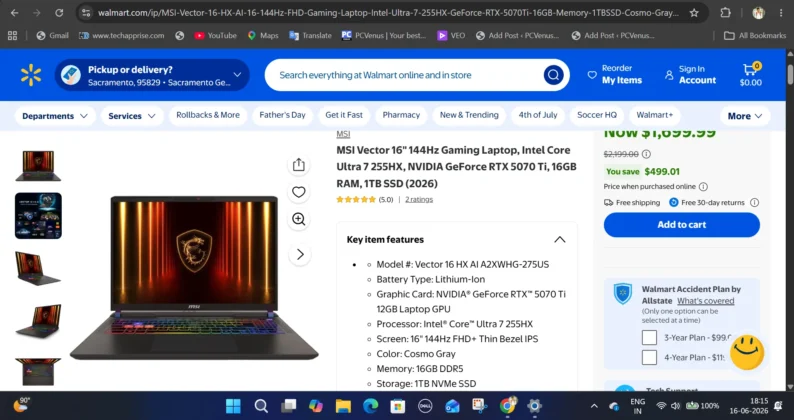Viewport: 794px width, 420px height.
Task: Show hidden system tray icons chevron
Action: click(x=594, y=406)
